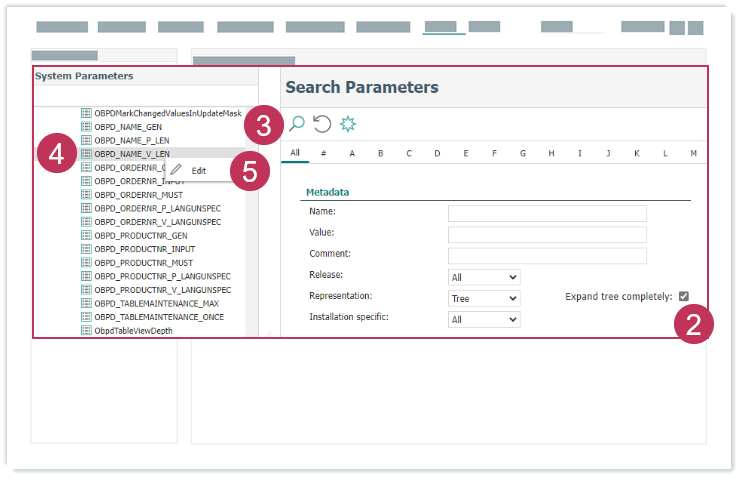Viewport: 741px width, 479px height.
Task: Click the reset arrow icon
Action: tap(322, 124)
